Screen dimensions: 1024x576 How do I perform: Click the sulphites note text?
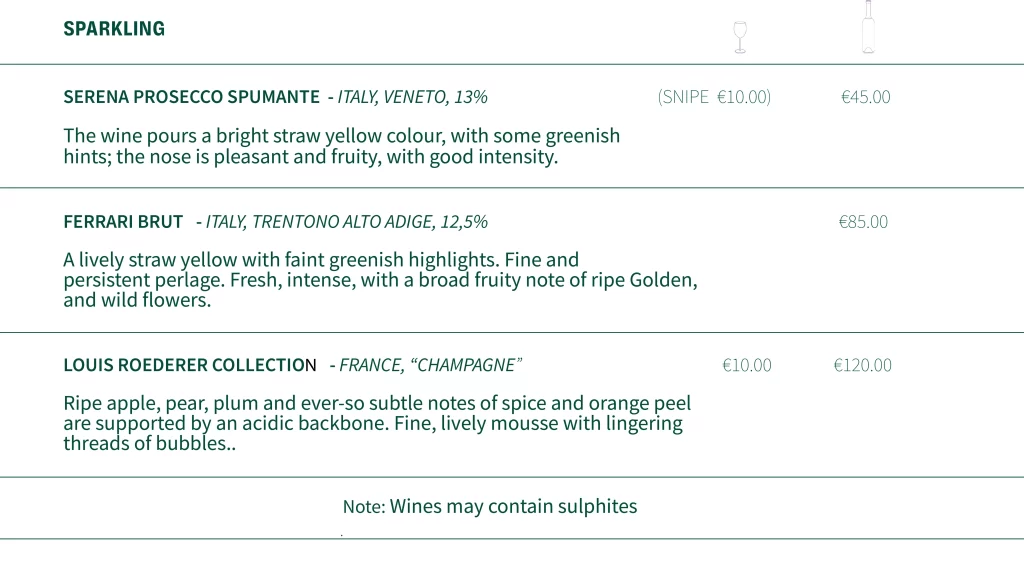coord(490,506)
